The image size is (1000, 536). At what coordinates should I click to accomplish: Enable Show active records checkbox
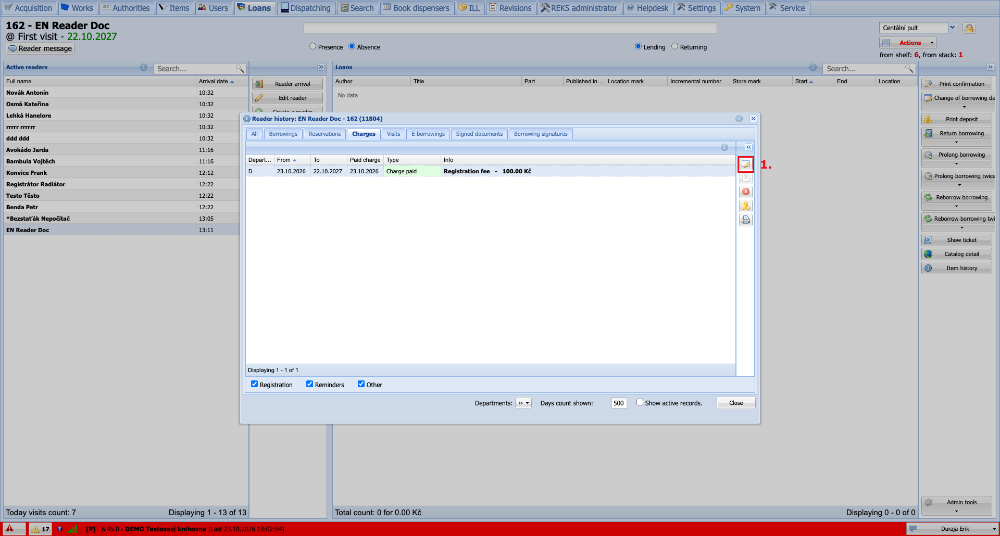click(640, 403)
